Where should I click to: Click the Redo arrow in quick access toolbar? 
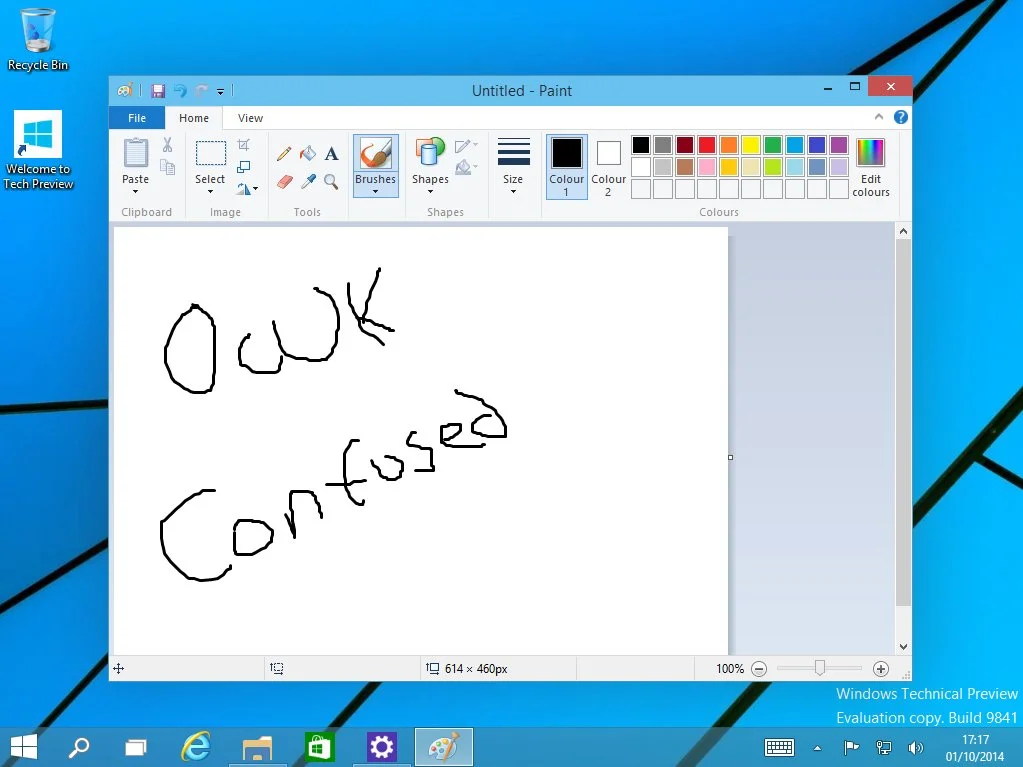(x=202, y=91)
